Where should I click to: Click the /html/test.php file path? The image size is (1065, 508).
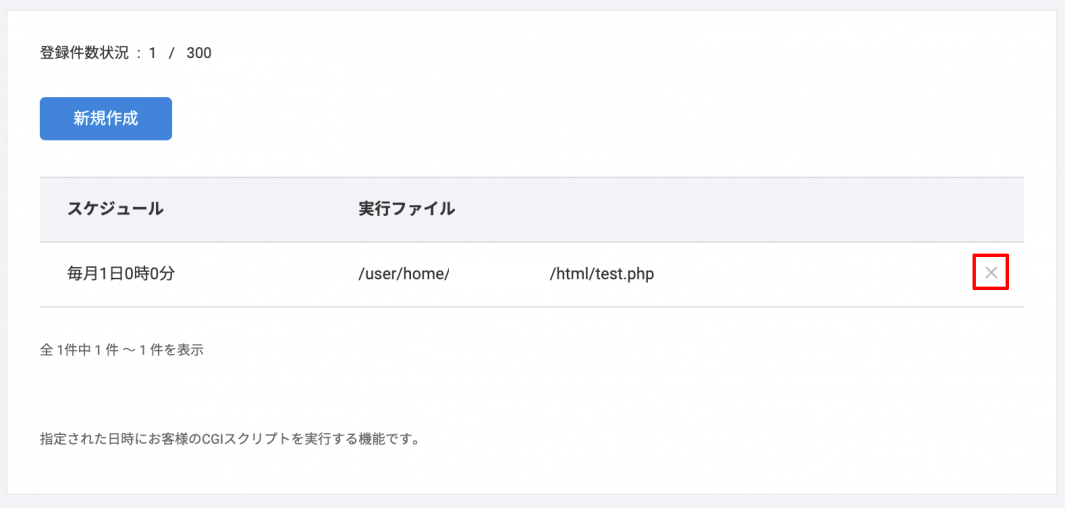coord(601,273)
